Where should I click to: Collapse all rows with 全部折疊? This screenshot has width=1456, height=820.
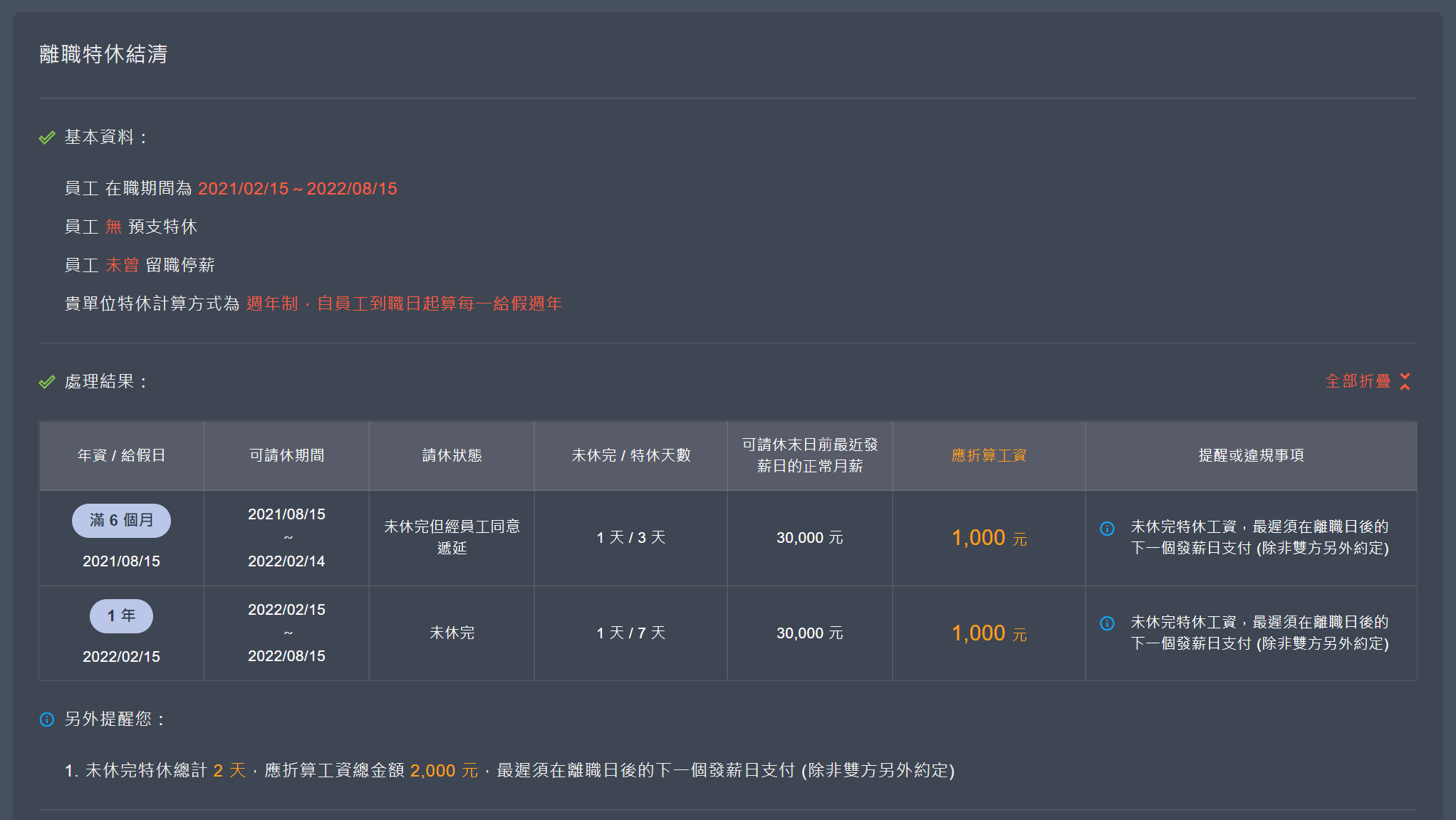click(1367, 381)
